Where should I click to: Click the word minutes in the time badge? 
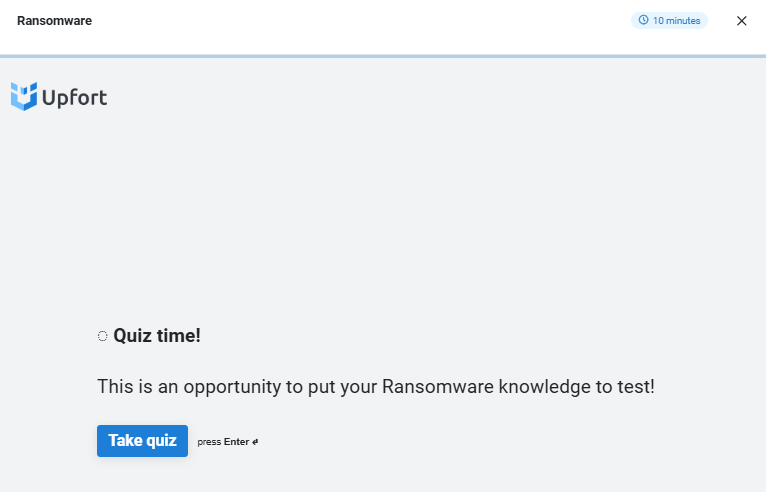click(x=683, y=21)
